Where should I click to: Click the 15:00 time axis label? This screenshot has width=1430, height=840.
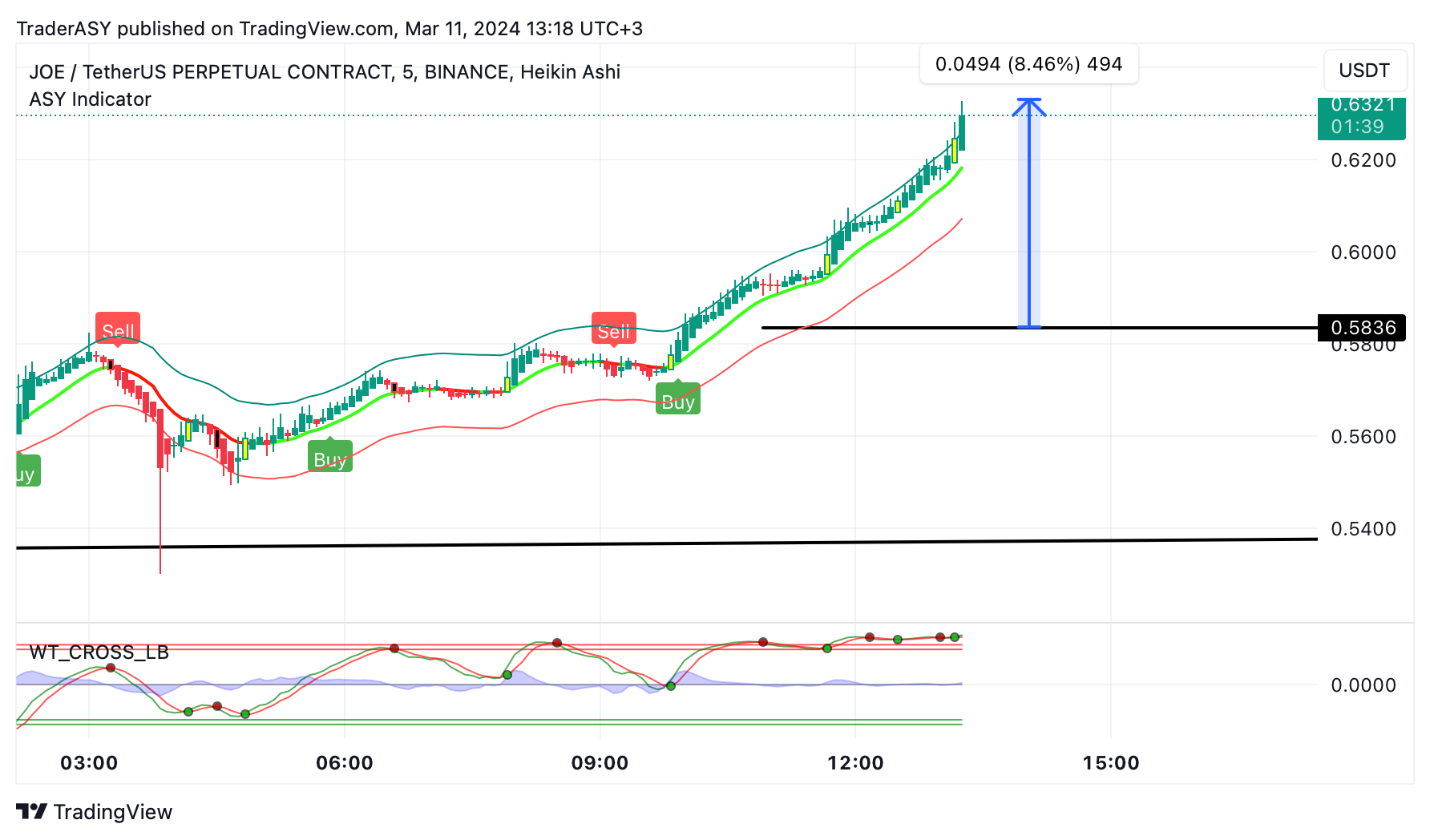1111,763
